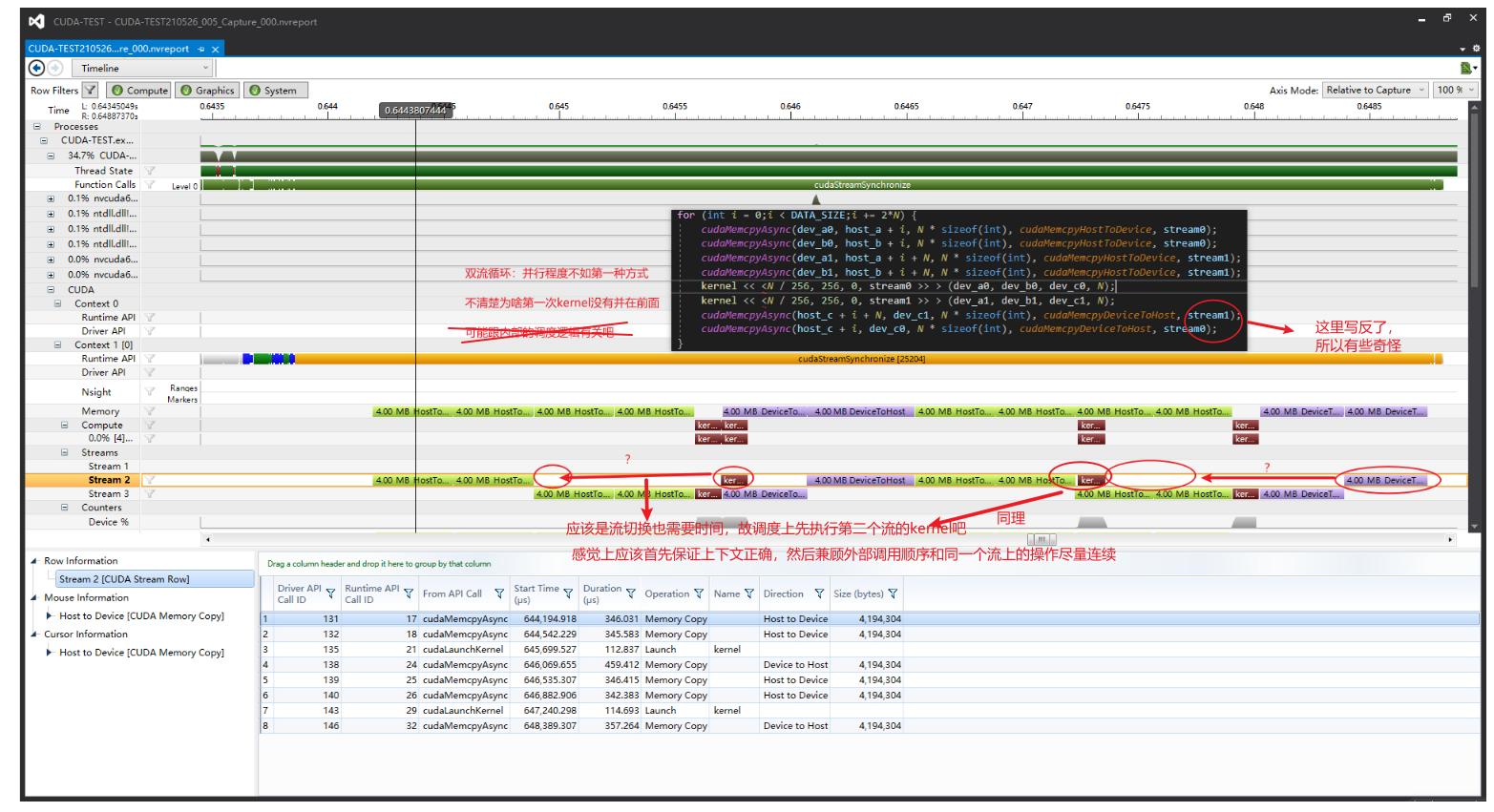Filter the Direction column
Screen dimensions: 1494x812
click(x=819, y=593)
